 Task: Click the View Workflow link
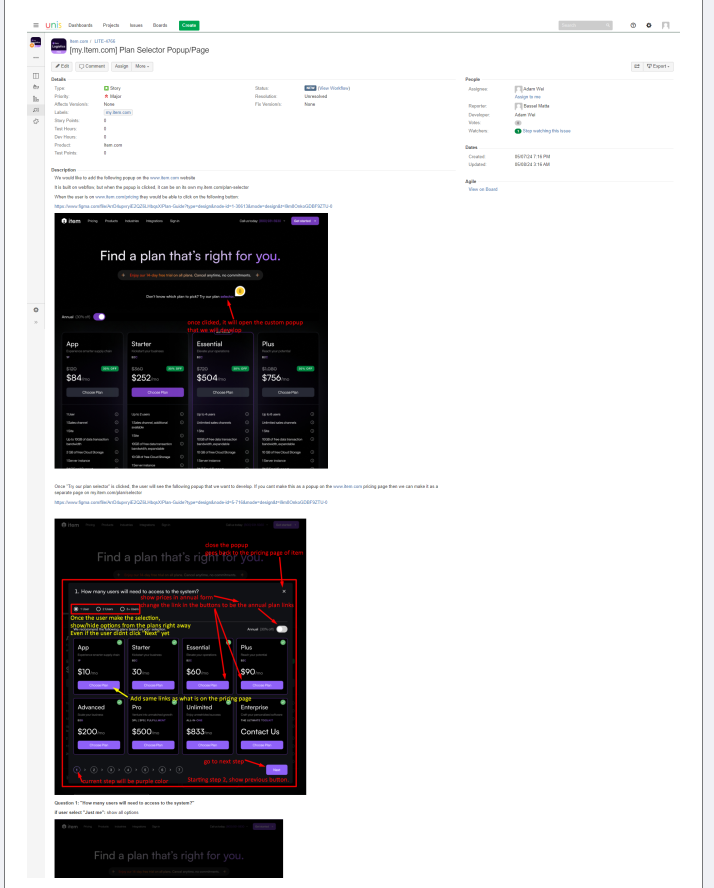click(x=336, y=88)
